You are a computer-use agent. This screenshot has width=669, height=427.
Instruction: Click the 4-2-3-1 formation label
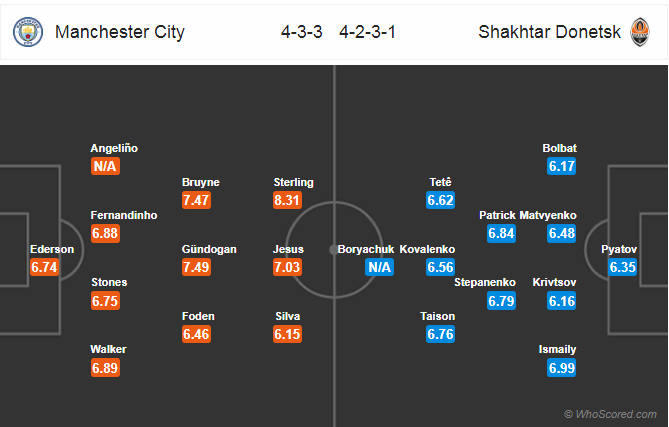367,32
